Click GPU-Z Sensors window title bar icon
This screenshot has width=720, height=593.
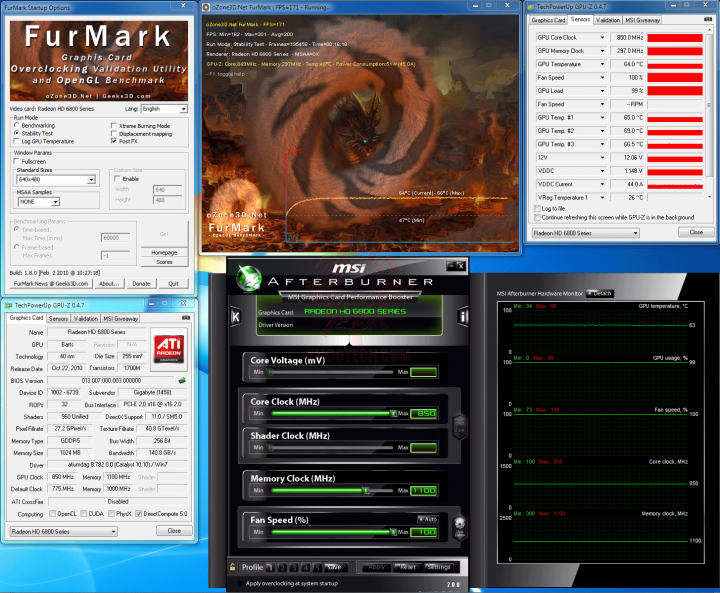(x=531, y=6)
